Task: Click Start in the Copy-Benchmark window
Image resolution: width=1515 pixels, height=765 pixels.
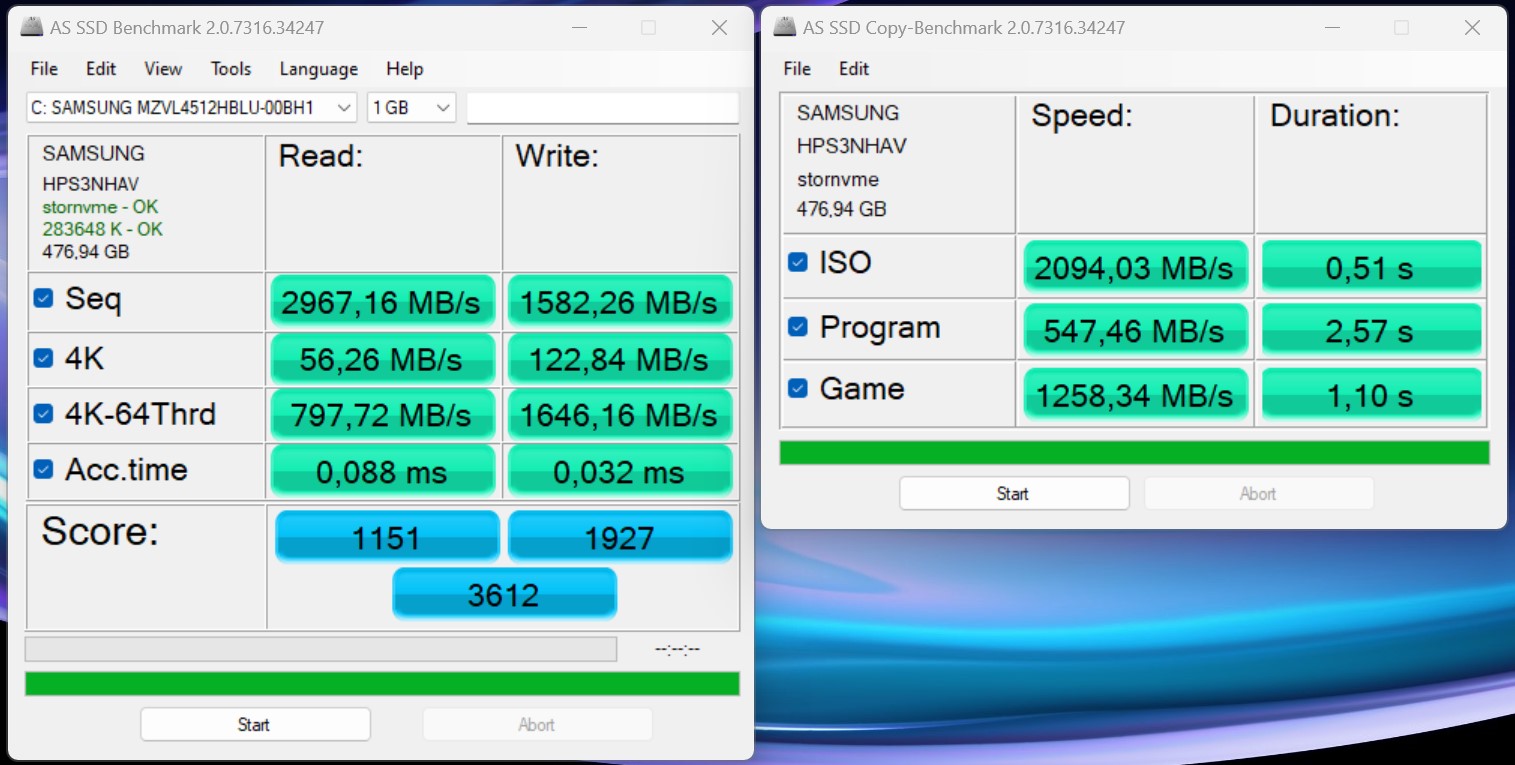Action: click(1014, 493)
